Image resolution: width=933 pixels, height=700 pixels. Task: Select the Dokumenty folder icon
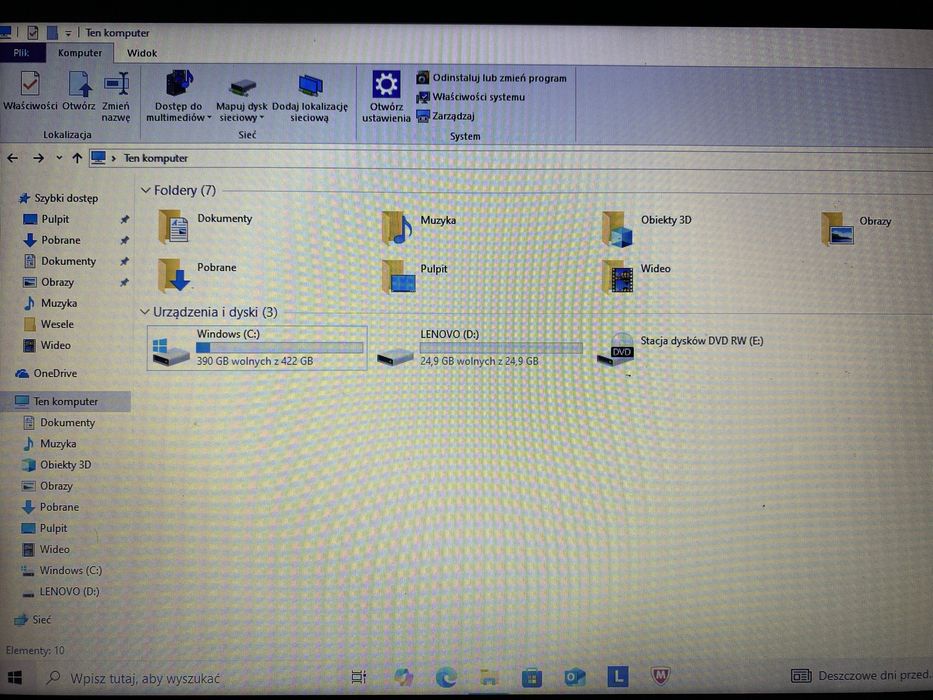174,227
